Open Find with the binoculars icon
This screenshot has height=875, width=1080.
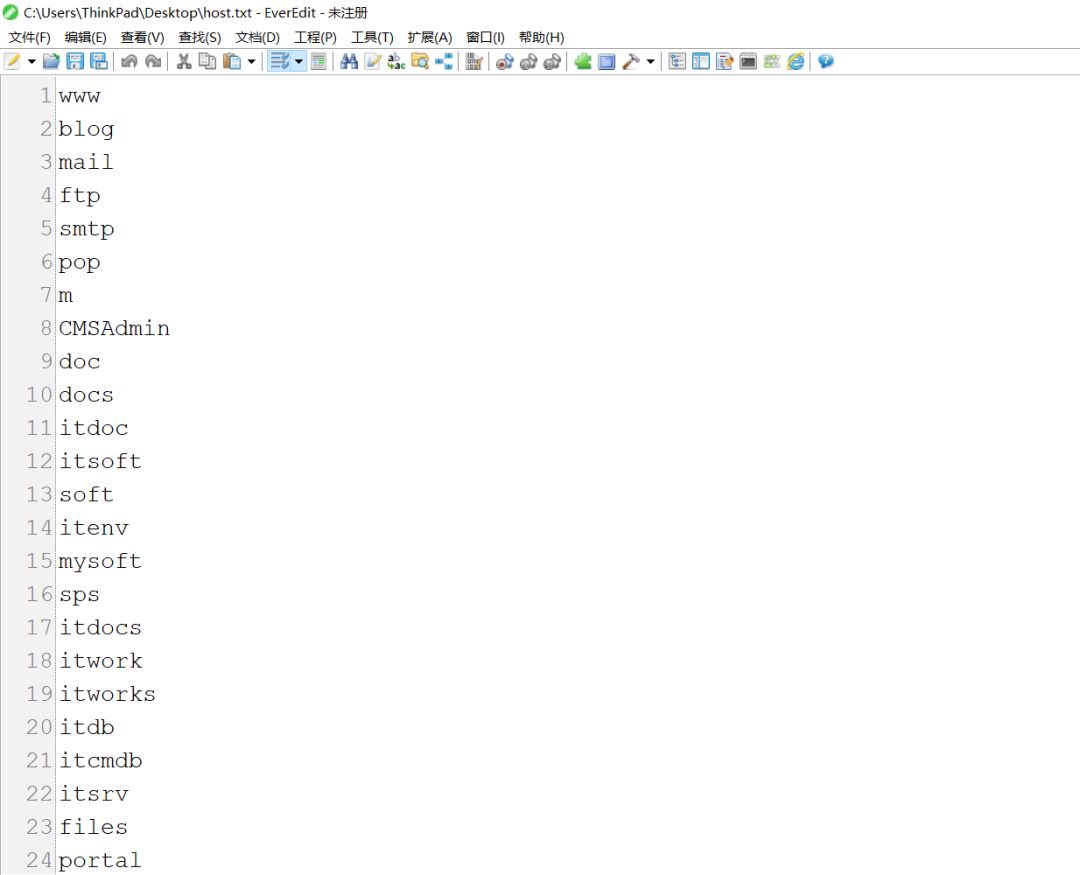[x=349, y=61]
